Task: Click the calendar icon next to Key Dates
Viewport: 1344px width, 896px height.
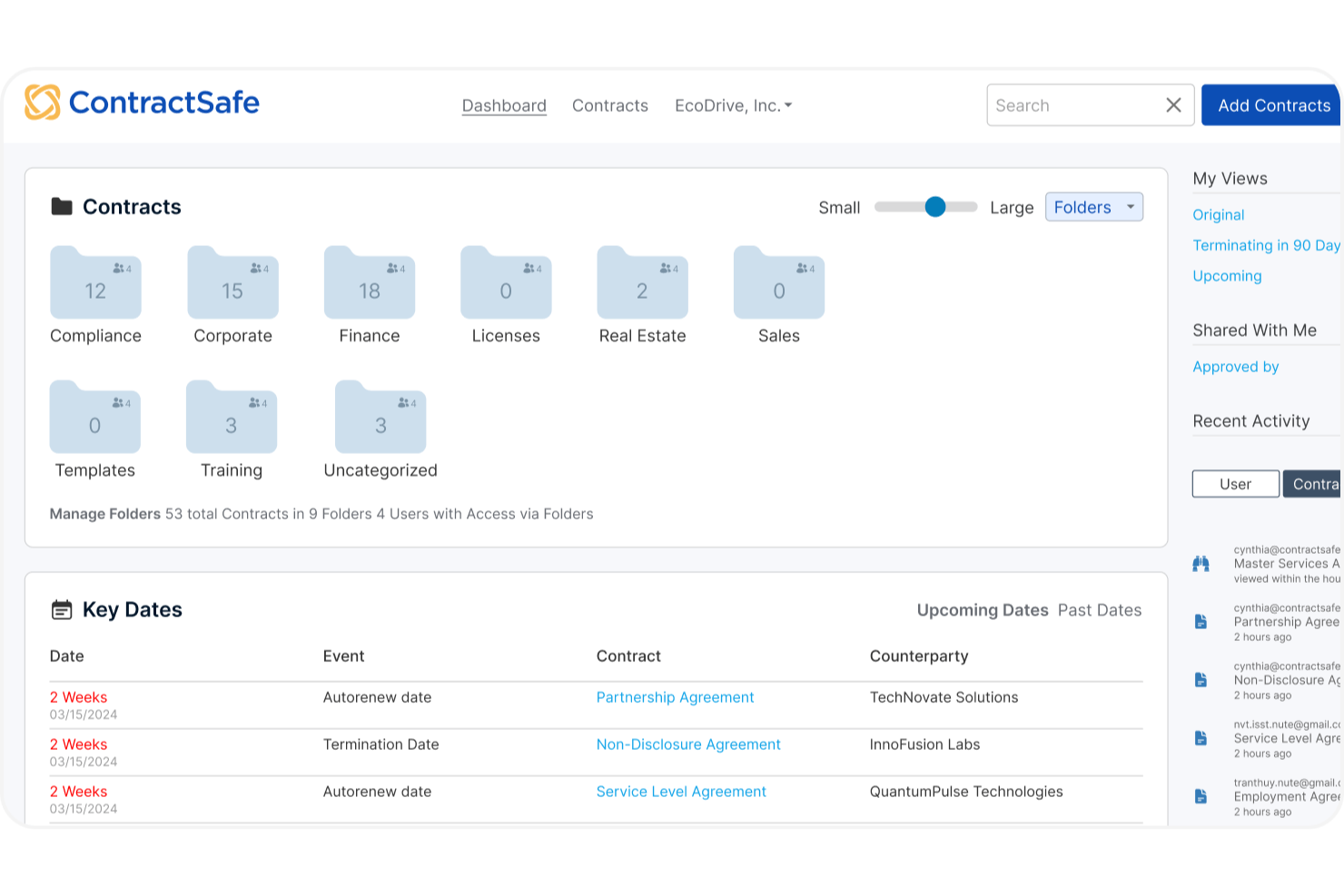Action: point(62,610)
